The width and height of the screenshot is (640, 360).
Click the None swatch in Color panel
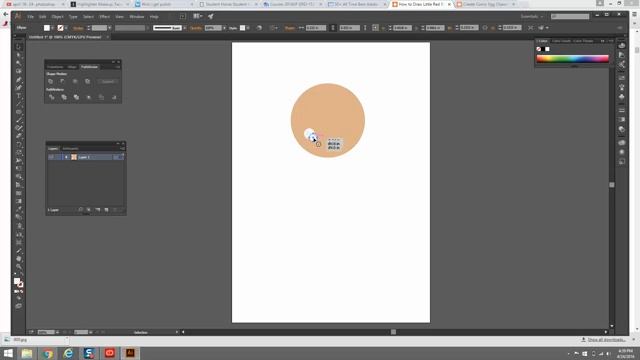point(539,49)
